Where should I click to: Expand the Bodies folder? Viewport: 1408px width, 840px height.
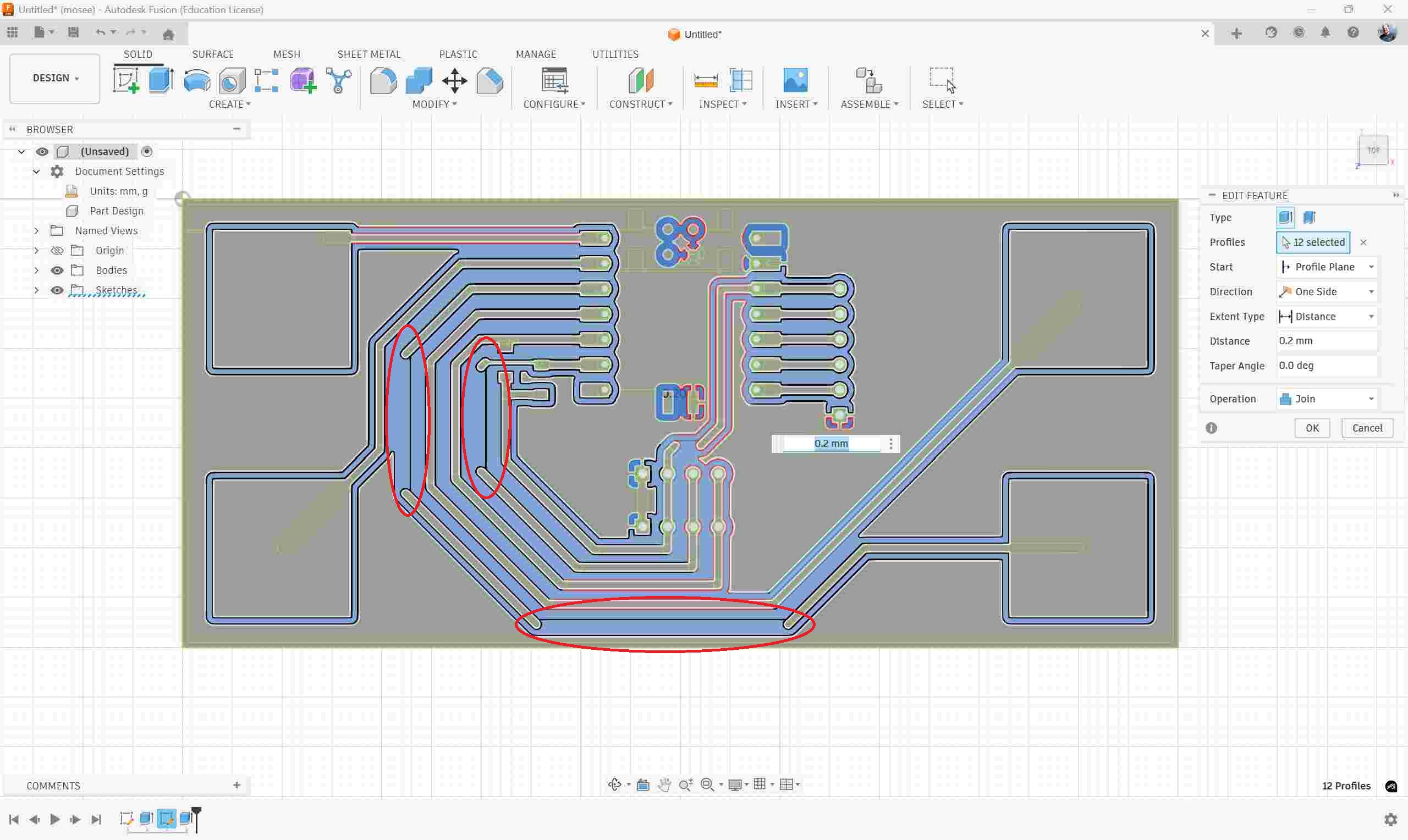[x=36, y=270]
